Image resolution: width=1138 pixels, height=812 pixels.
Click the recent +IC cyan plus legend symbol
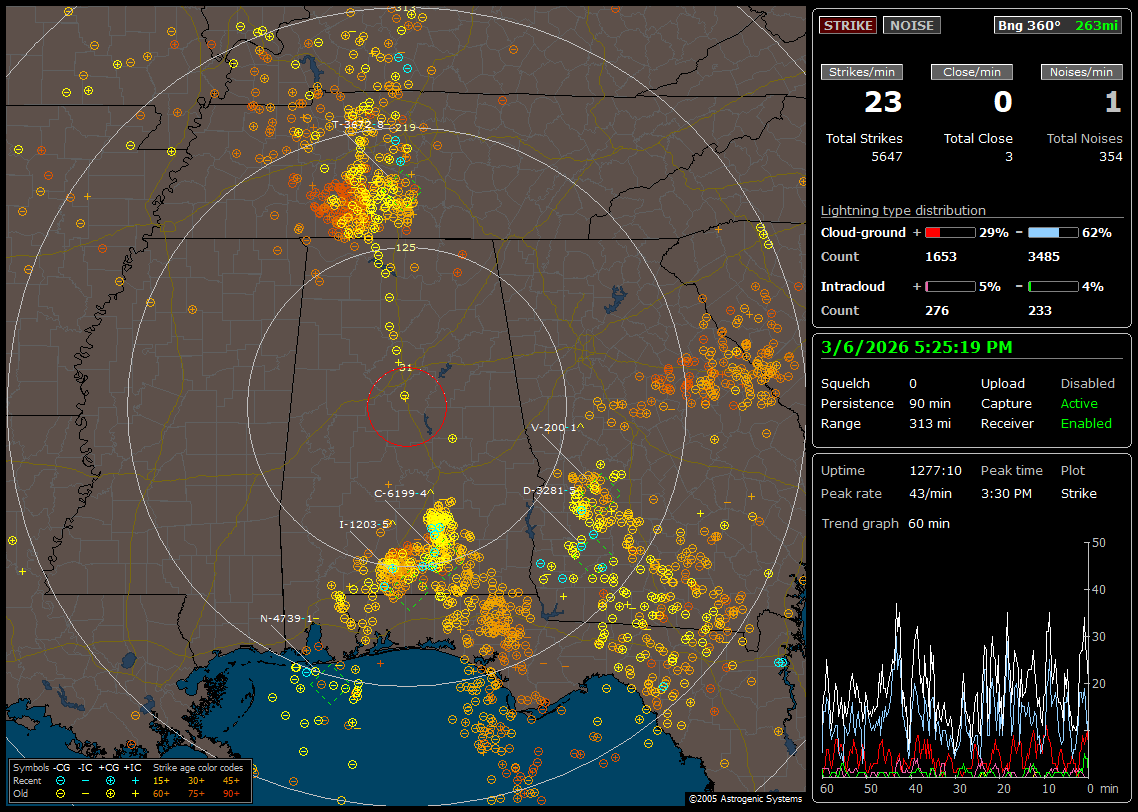click(135, 780)
